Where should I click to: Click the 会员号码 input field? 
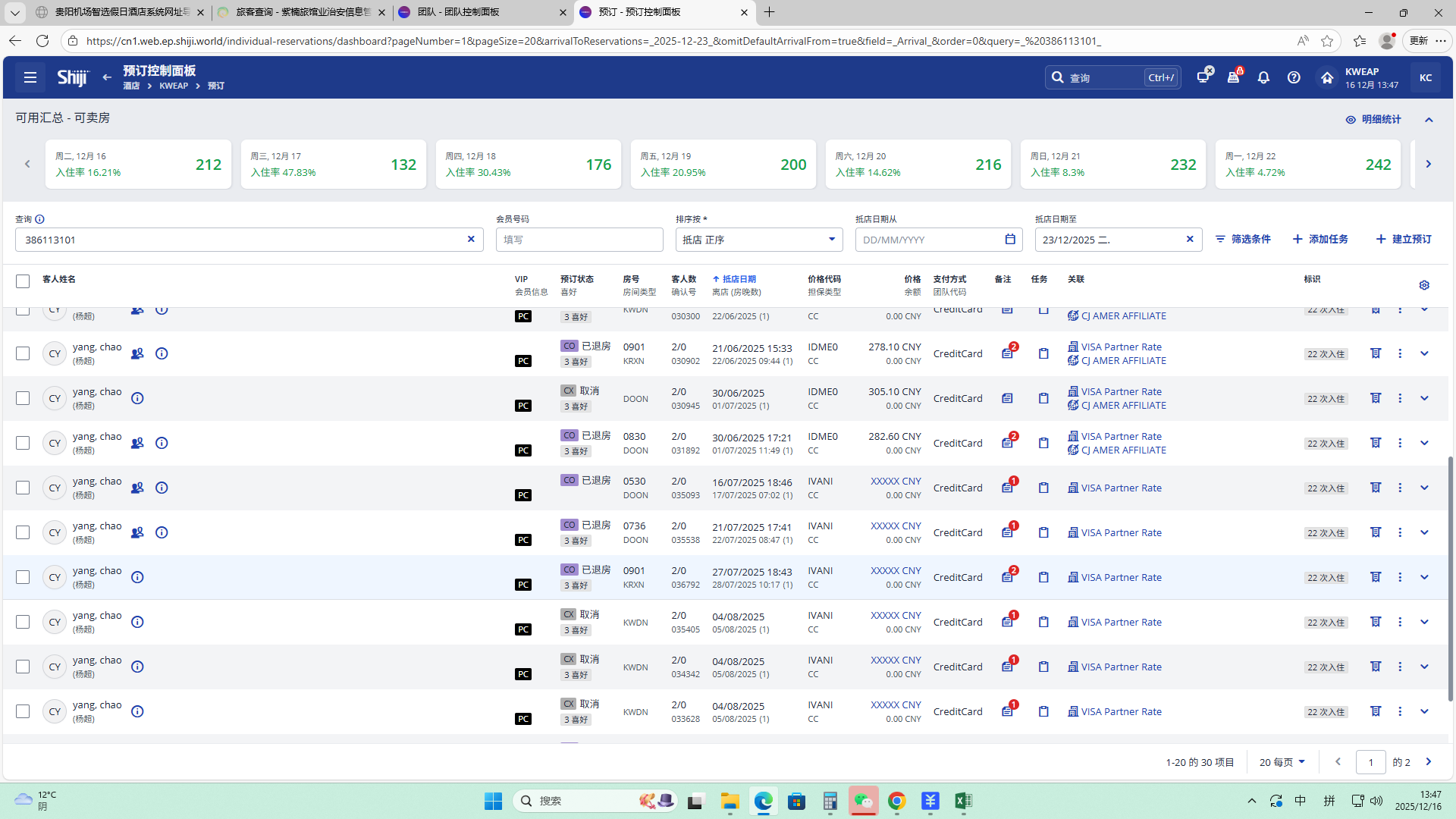point(579,240)
